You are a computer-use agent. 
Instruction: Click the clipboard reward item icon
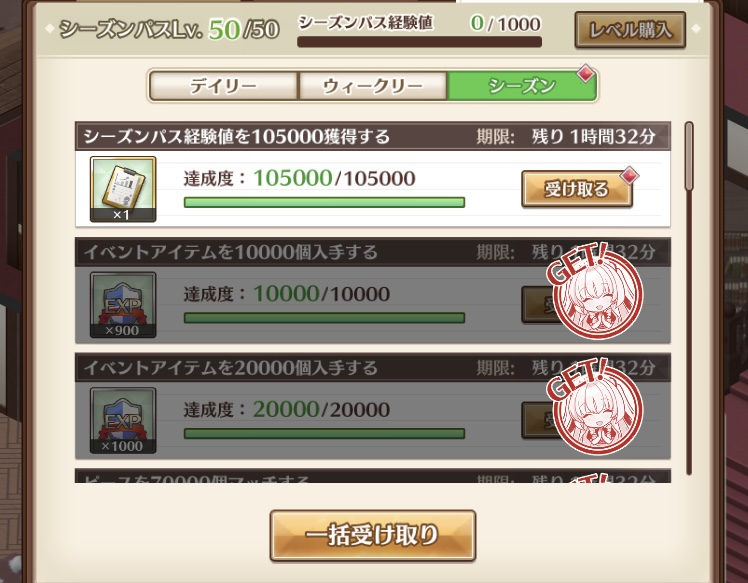click(123, 189)
